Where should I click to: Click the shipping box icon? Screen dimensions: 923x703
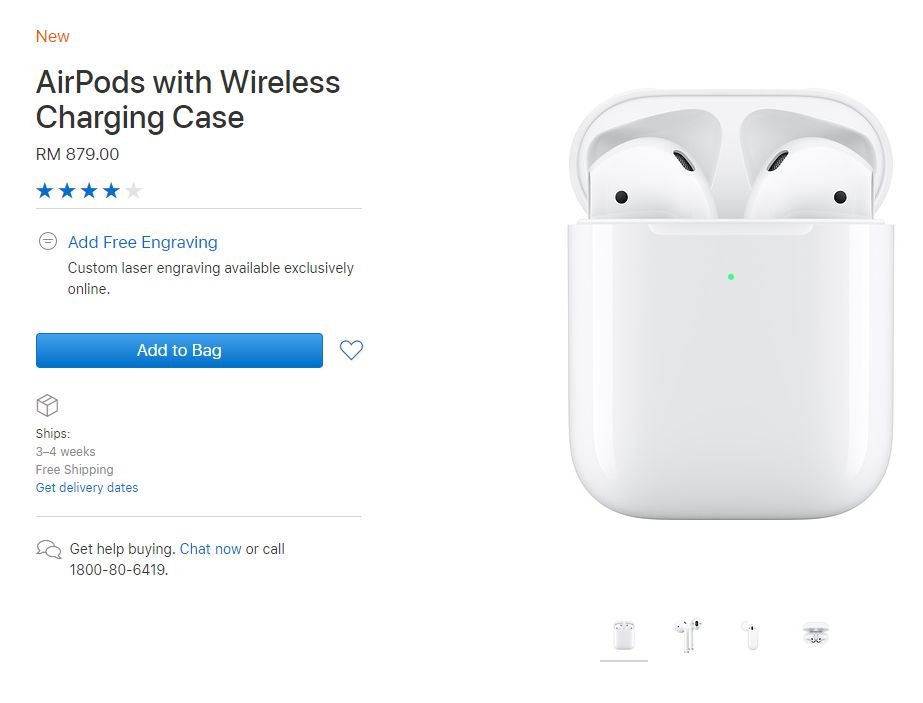point(47,405)
